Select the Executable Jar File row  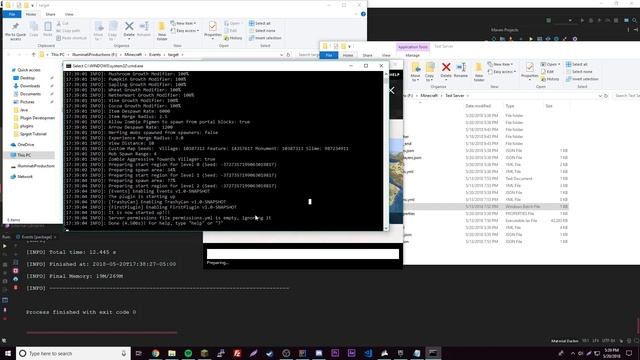(486, 220)
